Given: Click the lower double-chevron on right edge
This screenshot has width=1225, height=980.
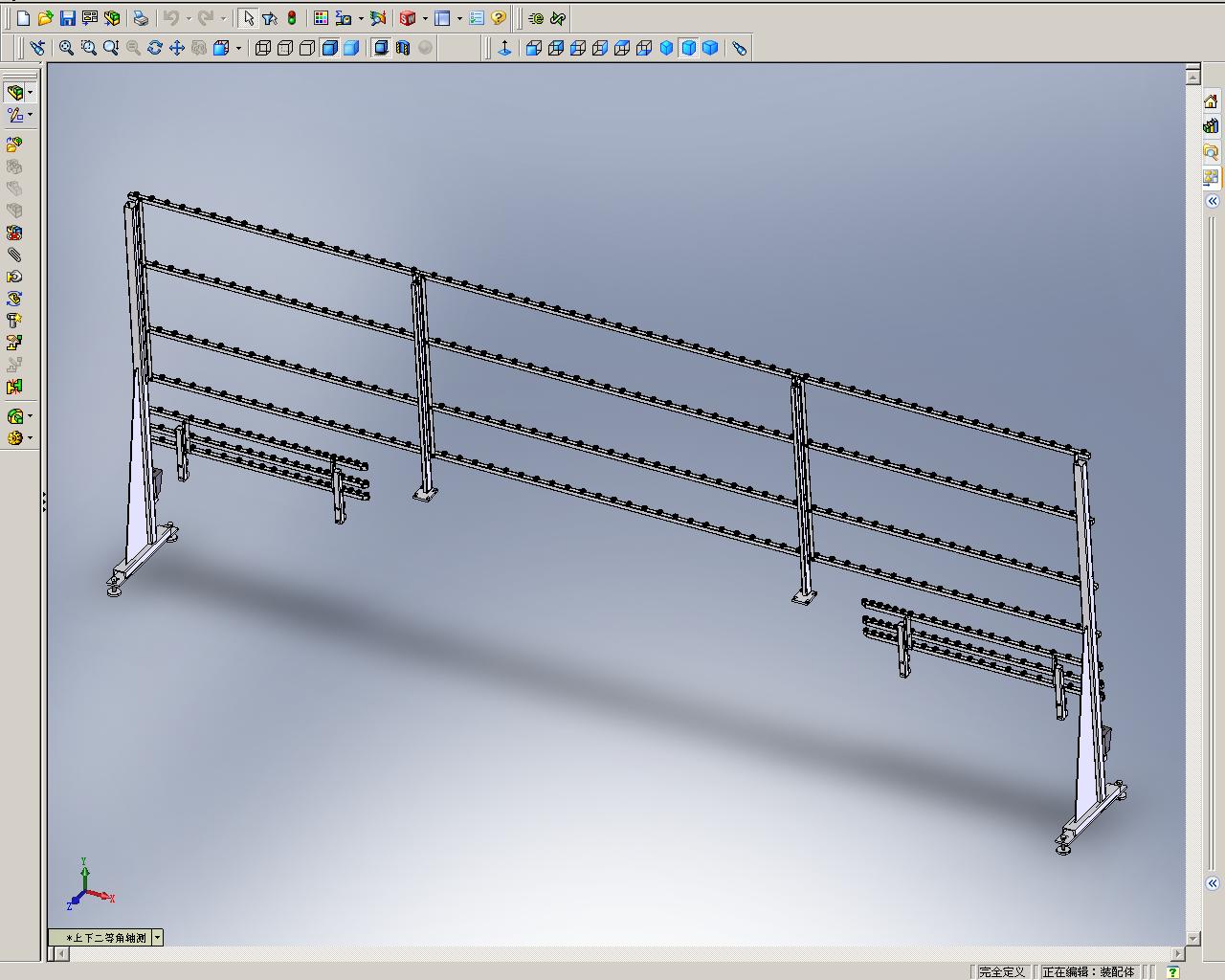Looking at the screenshot, I should [1212, 883].
